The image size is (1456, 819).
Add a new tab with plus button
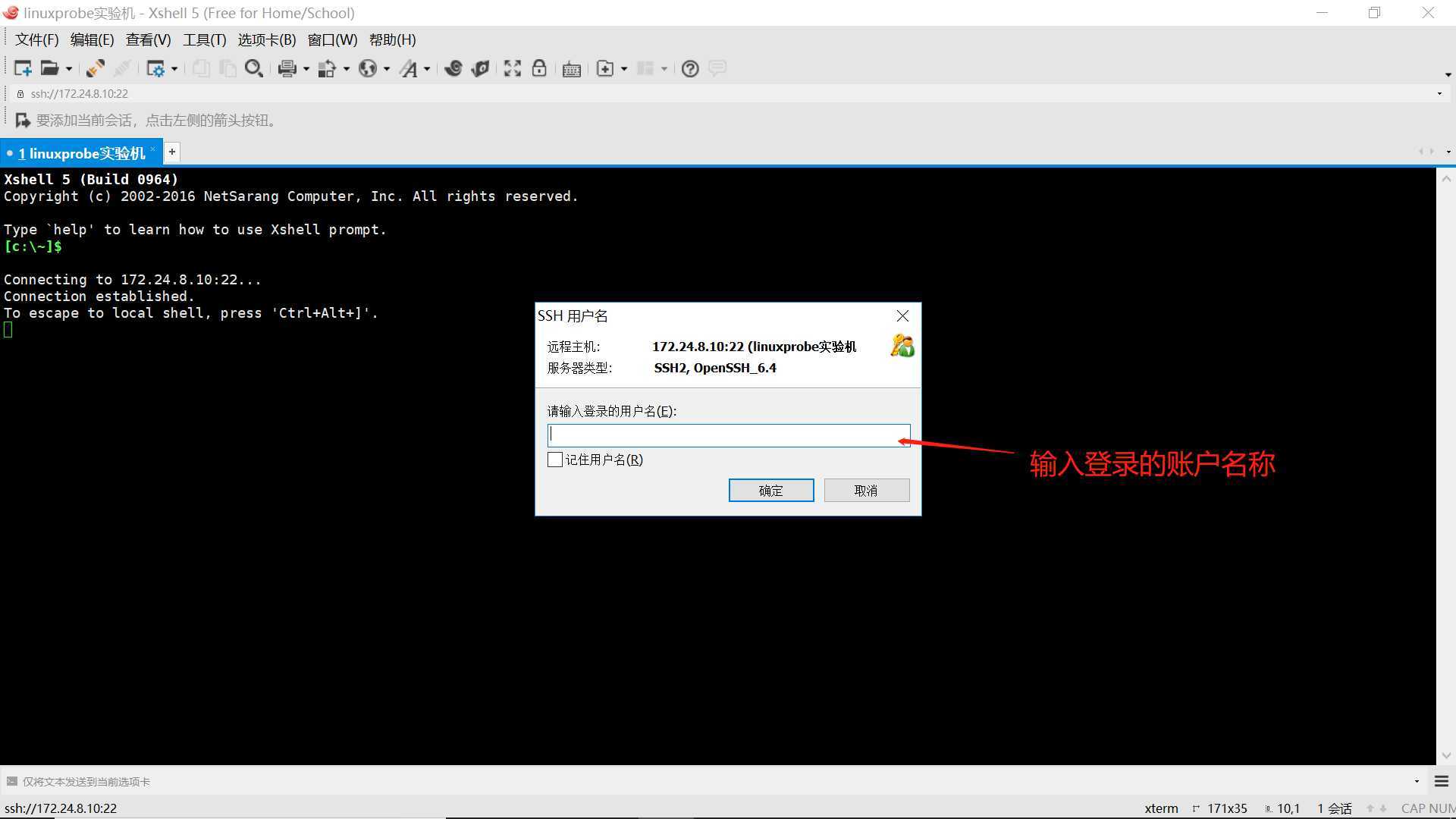click(x=172, y=152)
